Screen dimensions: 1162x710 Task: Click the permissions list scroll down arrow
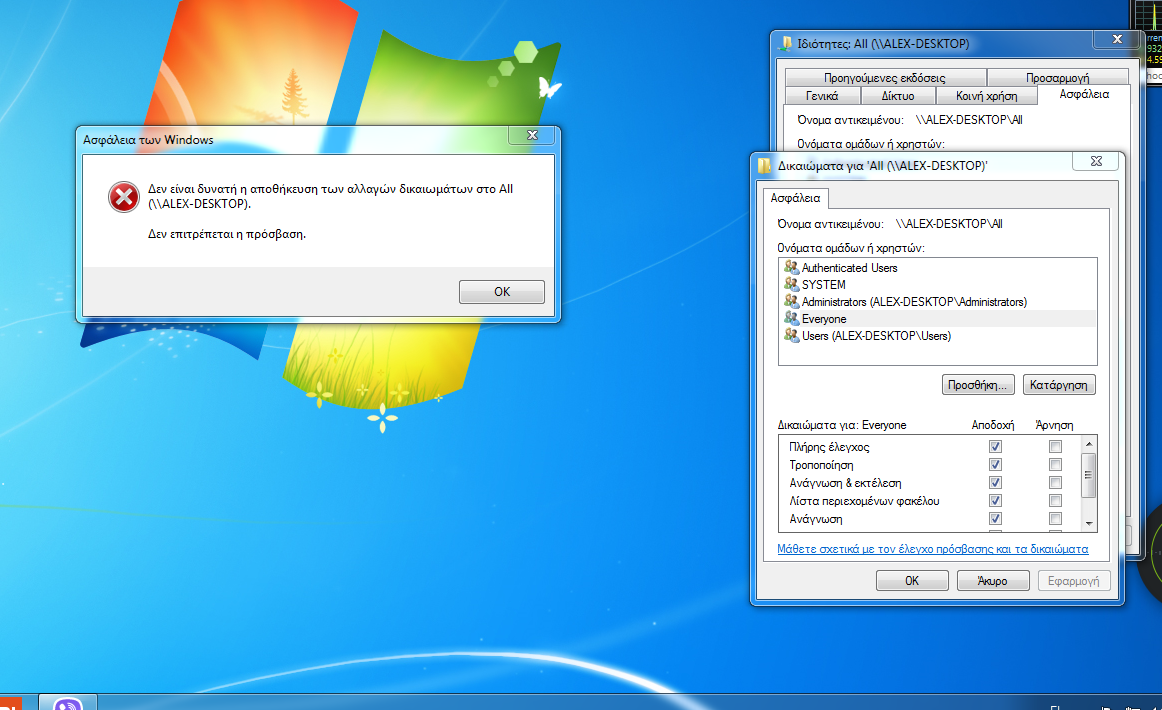tap(1089, 523)
